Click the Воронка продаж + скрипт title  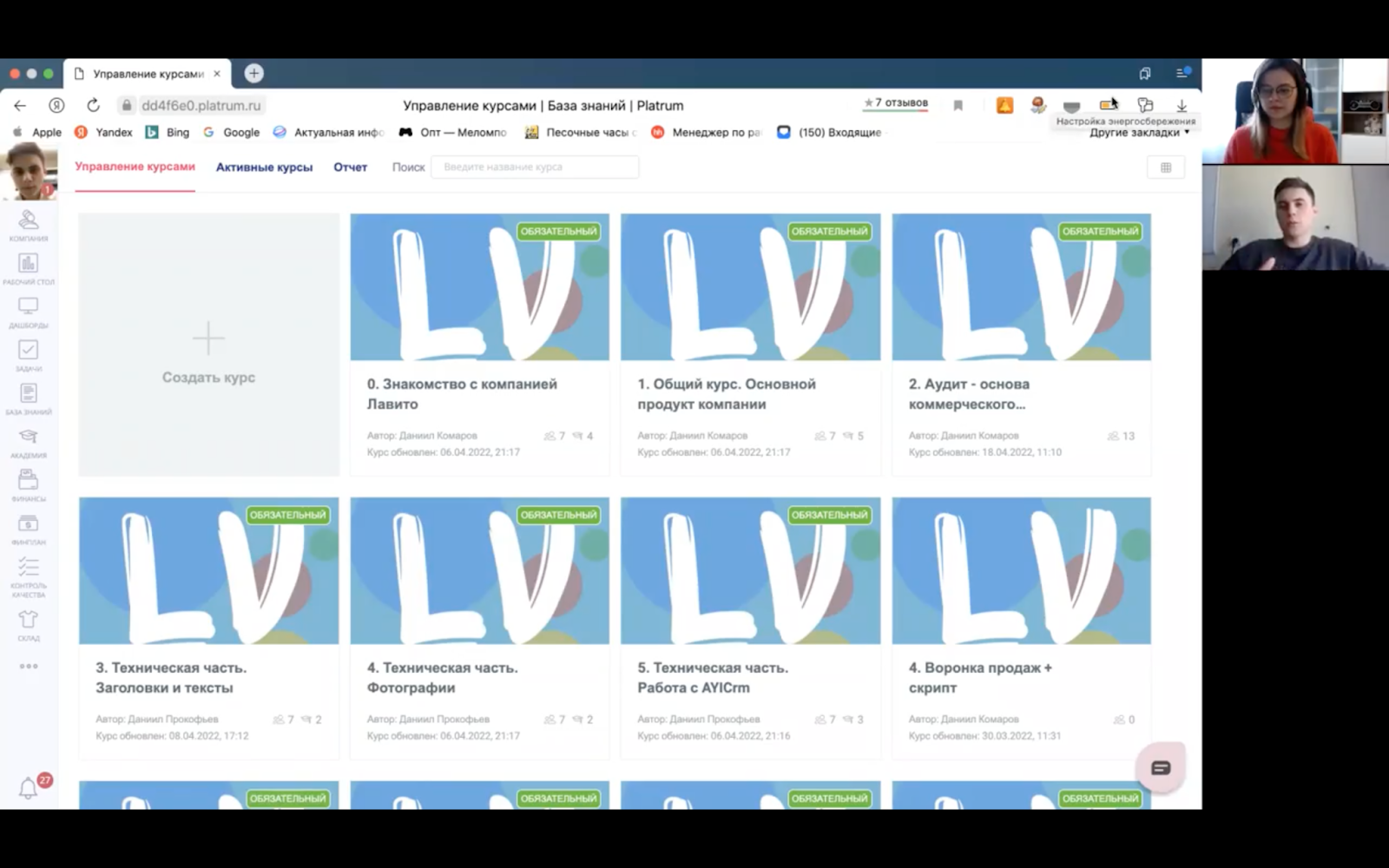click(980, 678)
